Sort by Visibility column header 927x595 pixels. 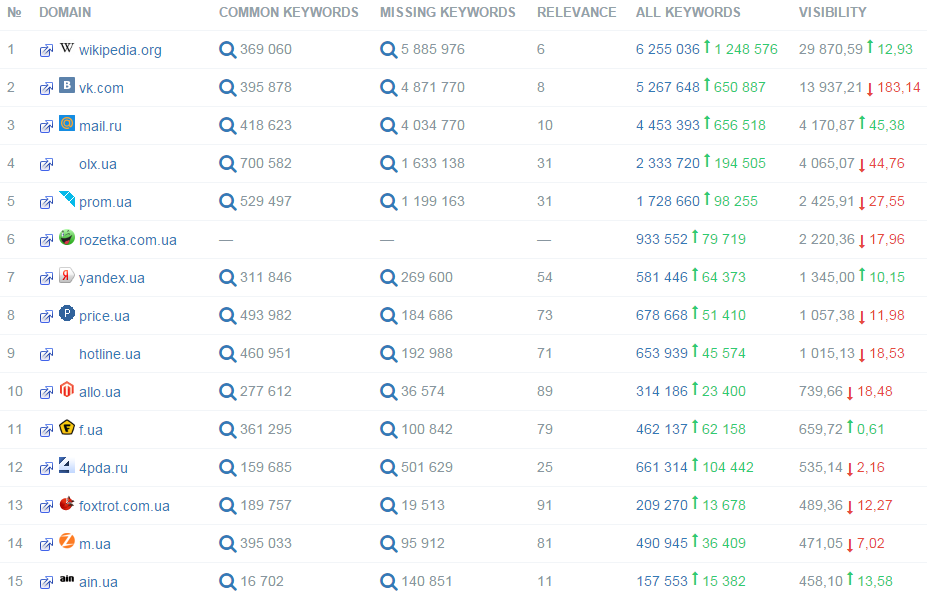point(832,13)
